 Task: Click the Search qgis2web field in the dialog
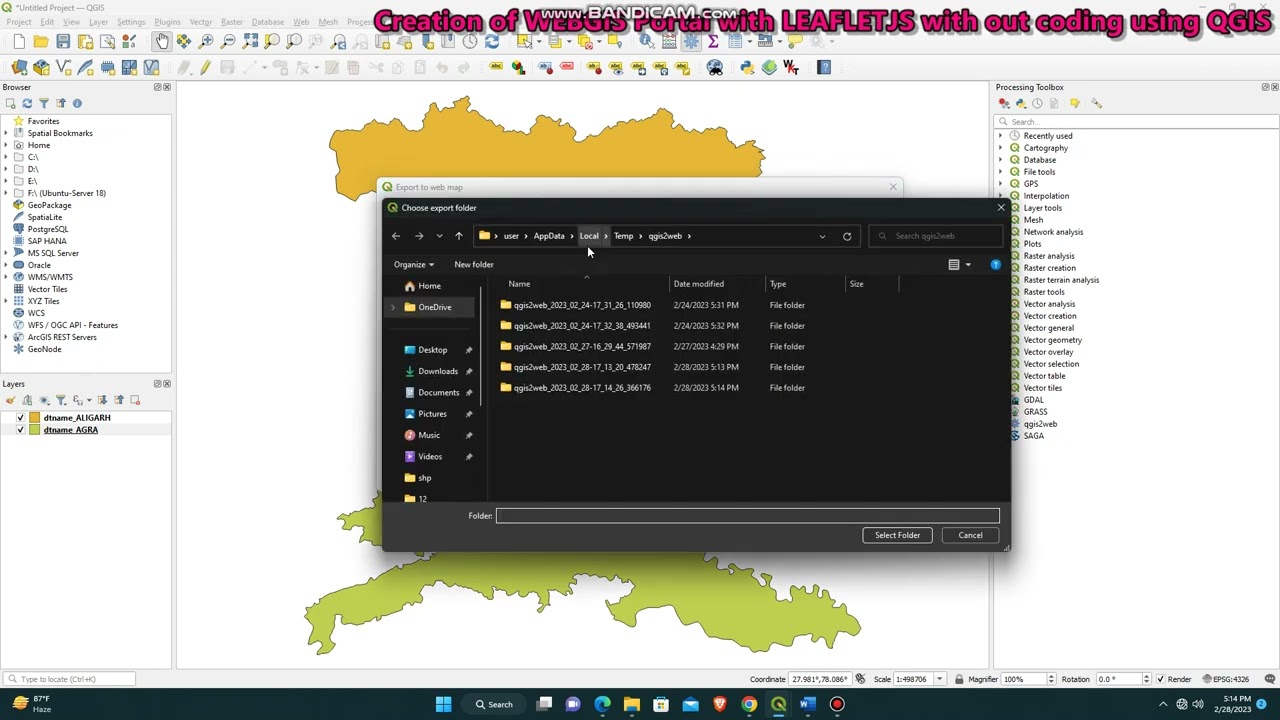pyautogui.click(x=935, y=236)
